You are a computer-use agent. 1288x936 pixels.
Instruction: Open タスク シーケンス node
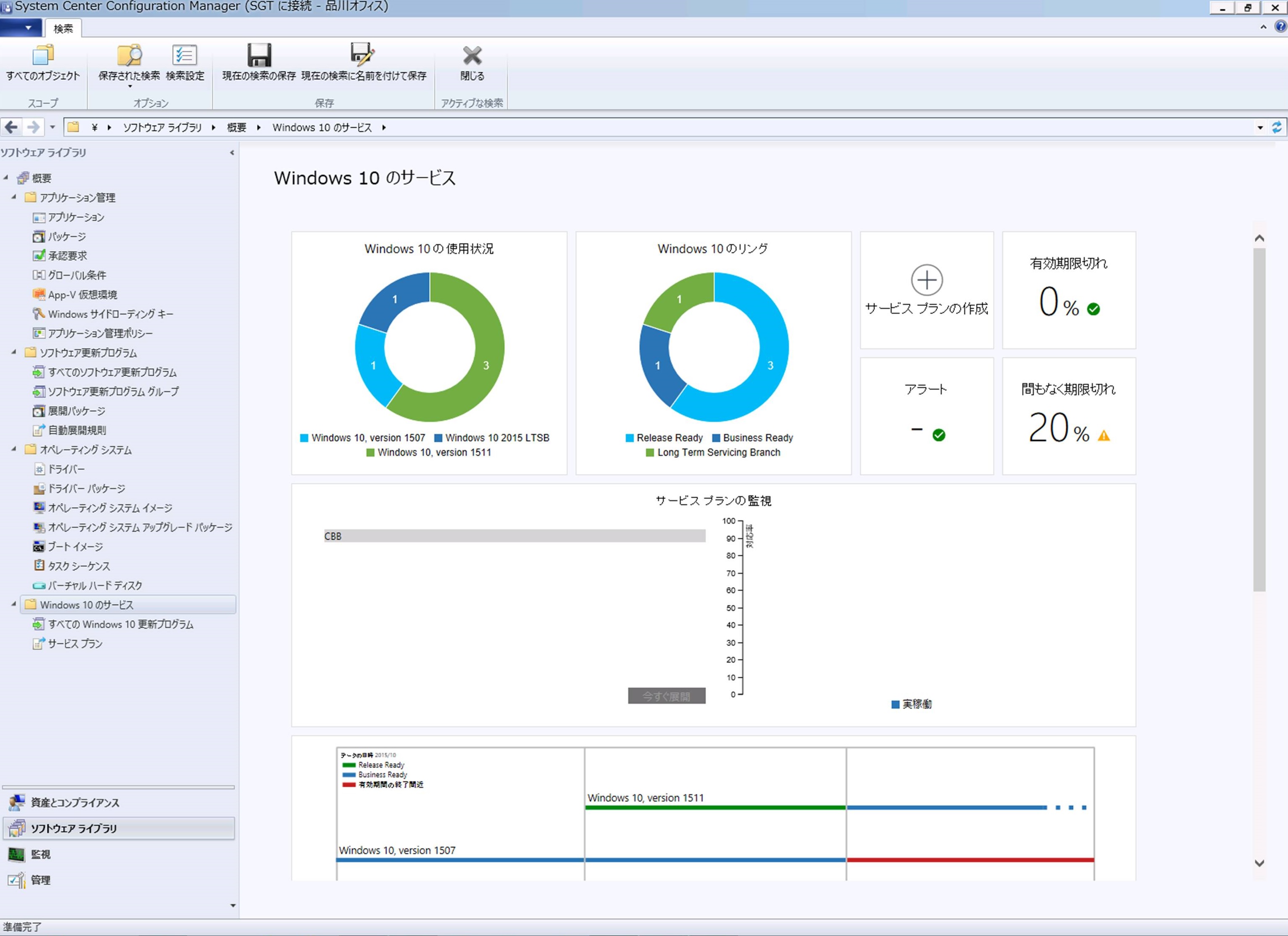tap(72, 565)
